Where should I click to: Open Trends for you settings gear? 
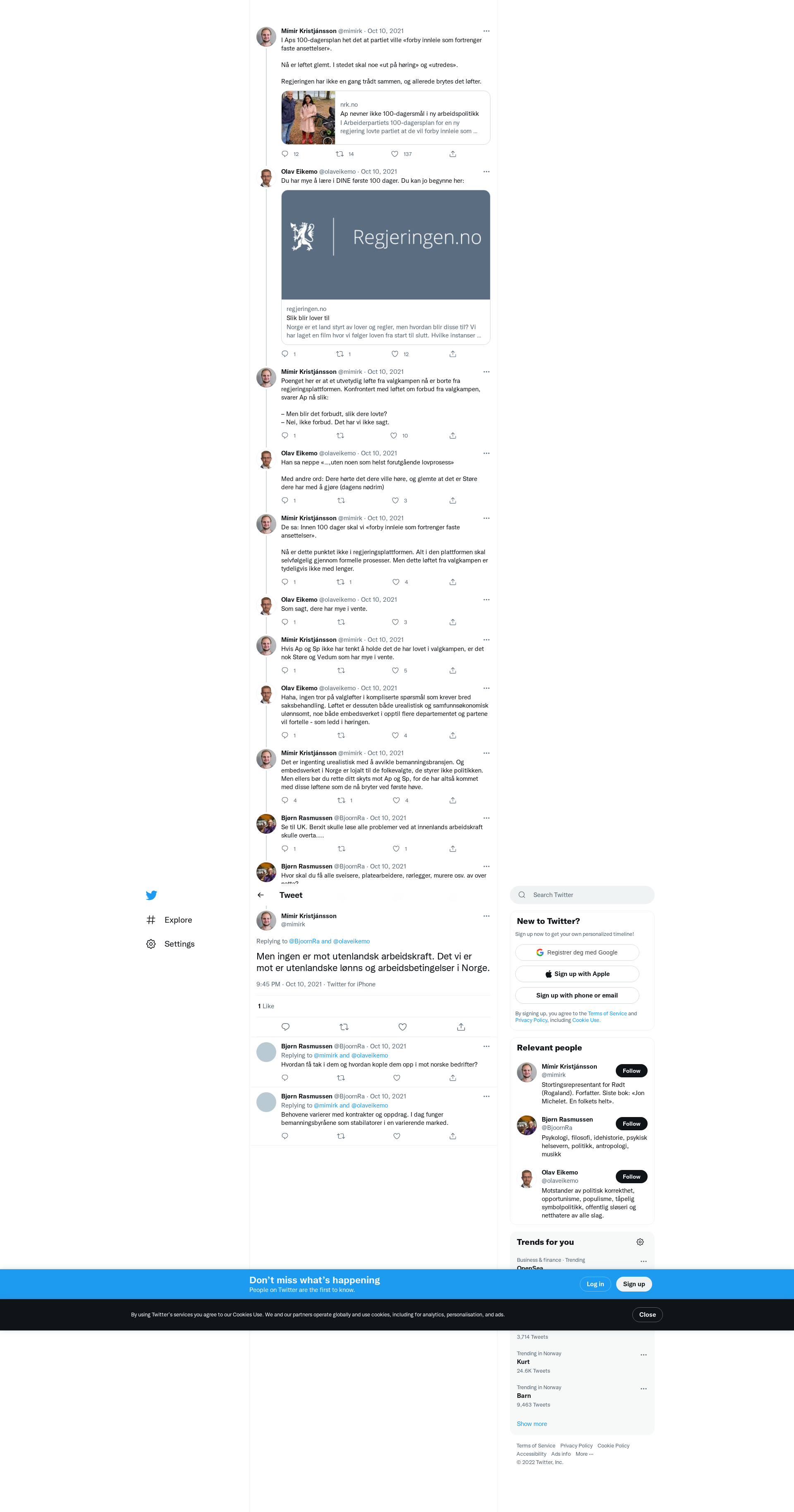(640, 1242)
